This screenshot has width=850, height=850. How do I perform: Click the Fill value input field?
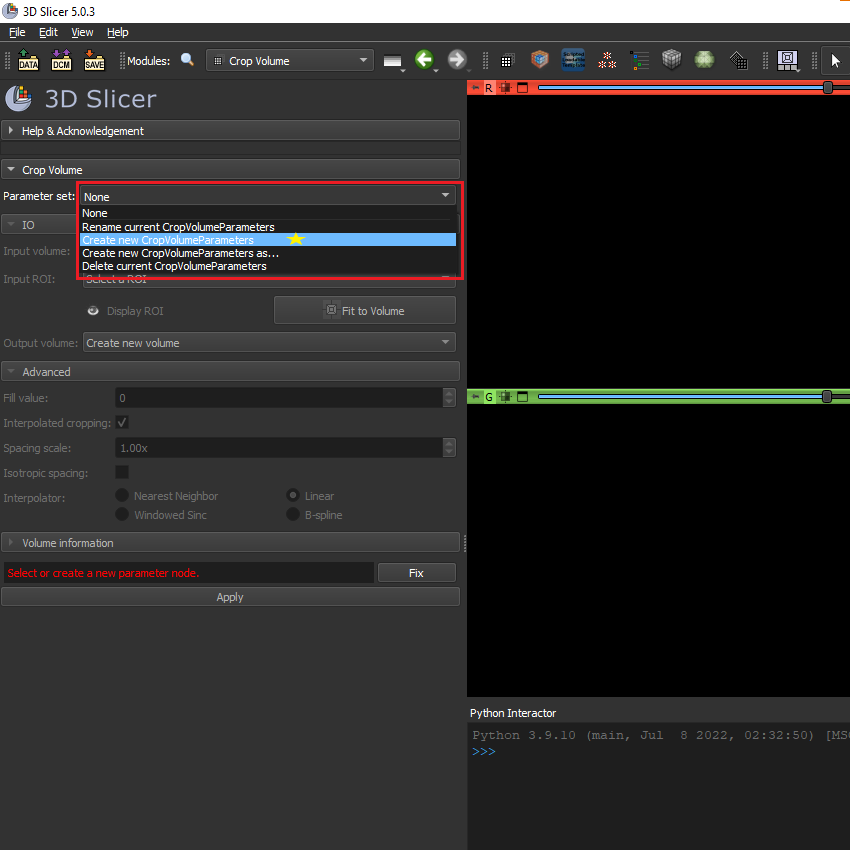pyautogui.click(x=279, y=397)
